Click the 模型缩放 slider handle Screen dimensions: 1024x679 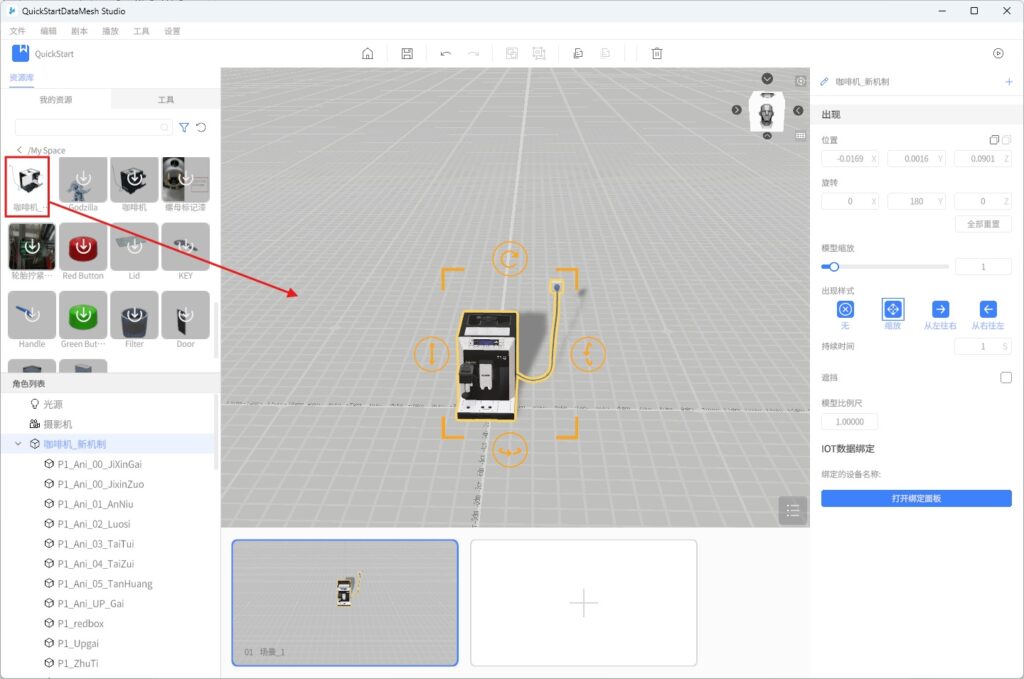tap(833, 267)
